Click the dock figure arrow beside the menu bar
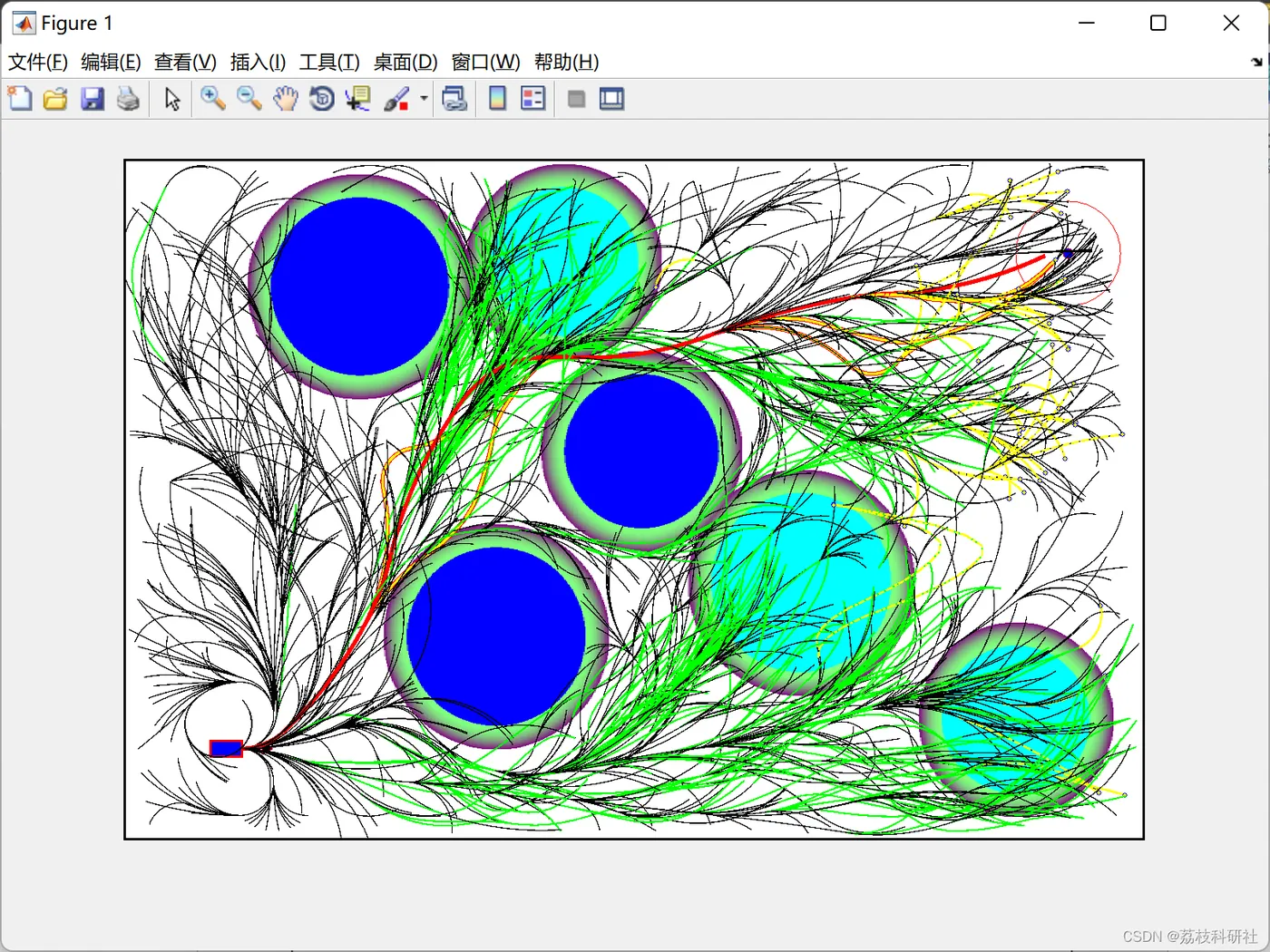This screenshot has height=952, width=1270. [1256, 62]
